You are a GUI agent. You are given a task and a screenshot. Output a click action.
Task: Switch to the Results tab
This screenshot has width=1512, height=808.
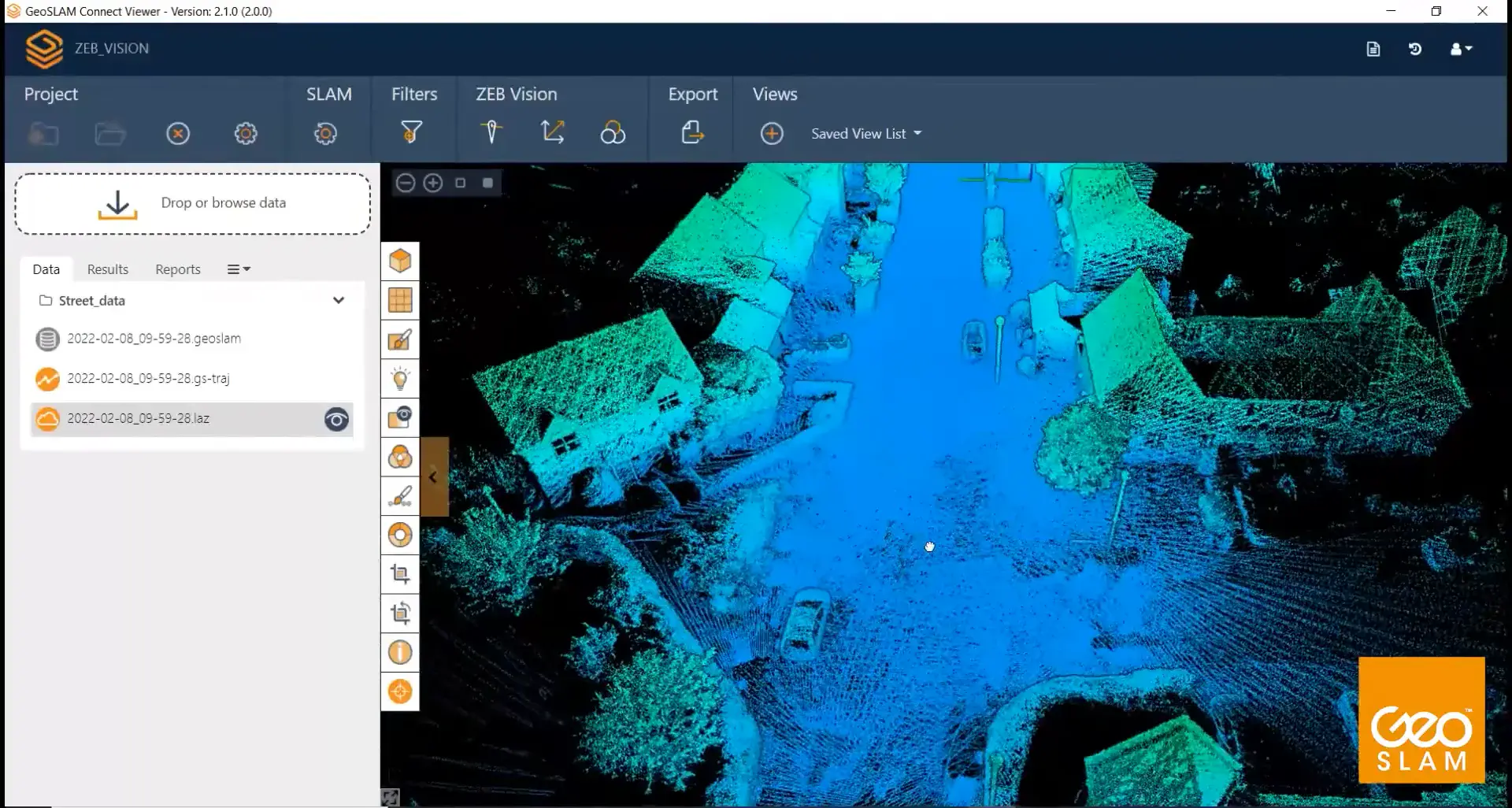click(107, 269)
